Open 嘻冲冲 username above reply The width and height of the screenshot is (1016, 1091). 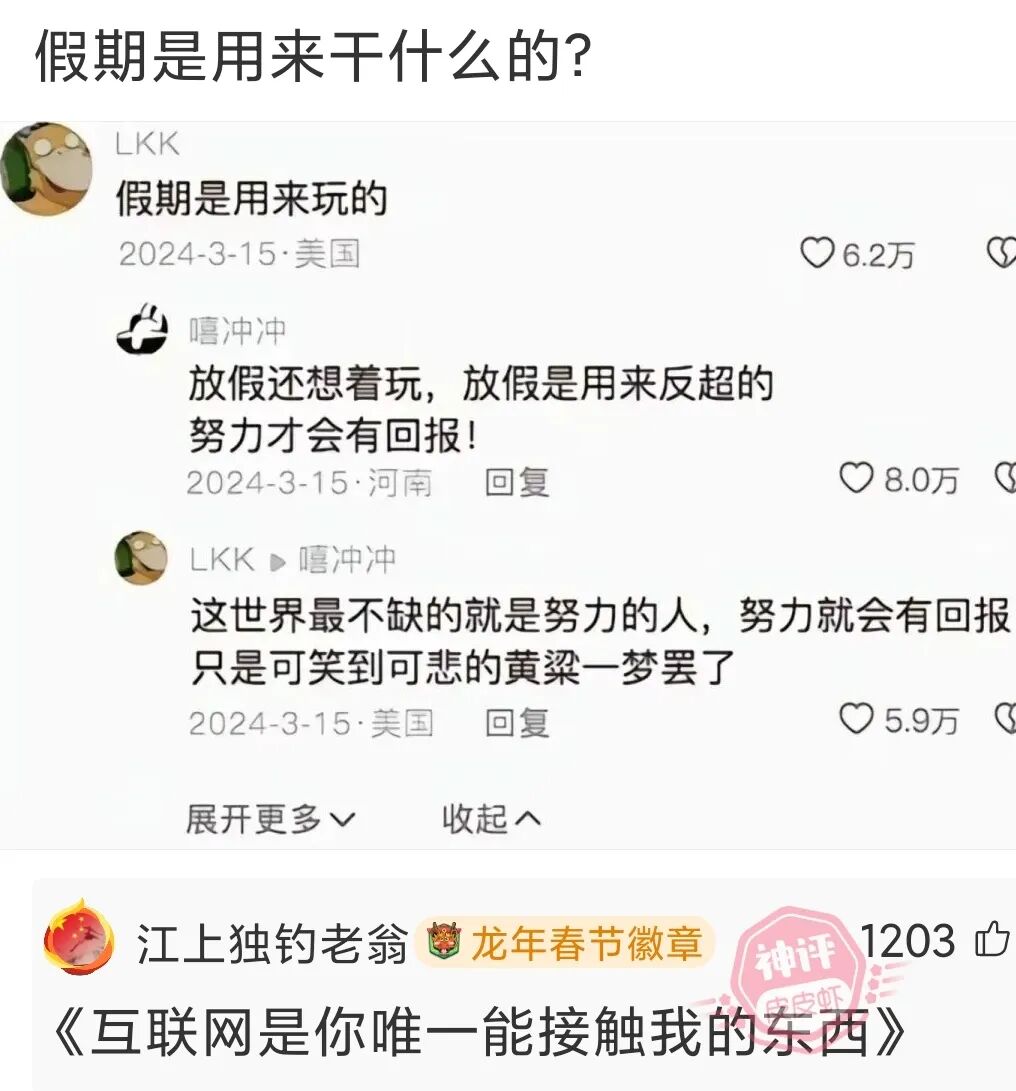[x=237, y=331]
